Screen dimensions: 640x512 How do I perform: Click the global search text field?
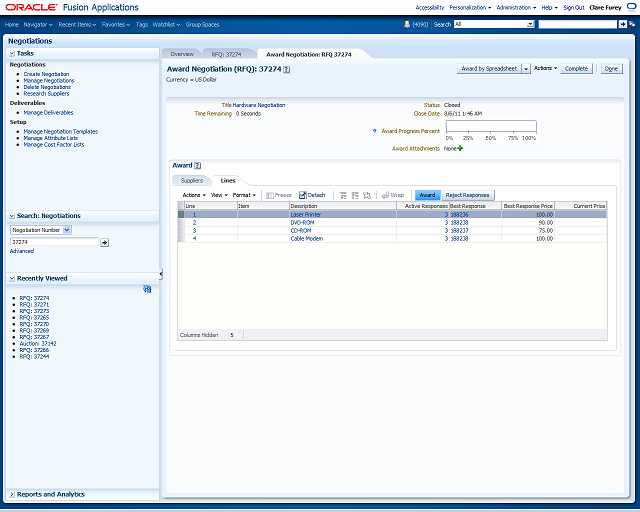(x=578, y=24)
